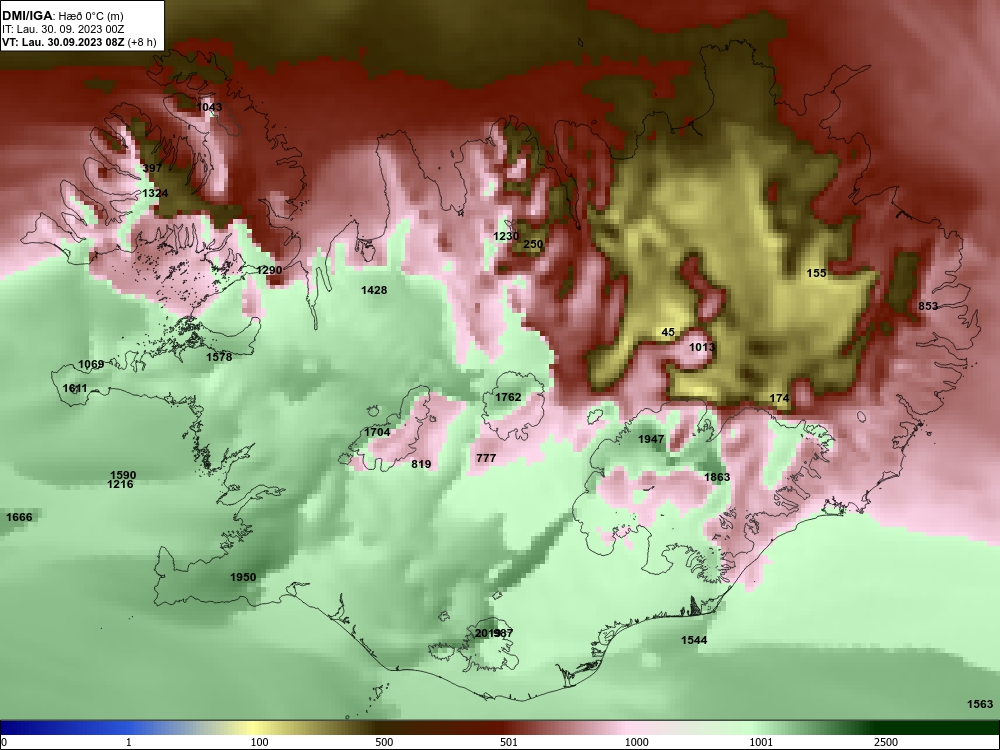Click the map value 853
This screenshot has height=750, width=1000.
pos(928,306)
